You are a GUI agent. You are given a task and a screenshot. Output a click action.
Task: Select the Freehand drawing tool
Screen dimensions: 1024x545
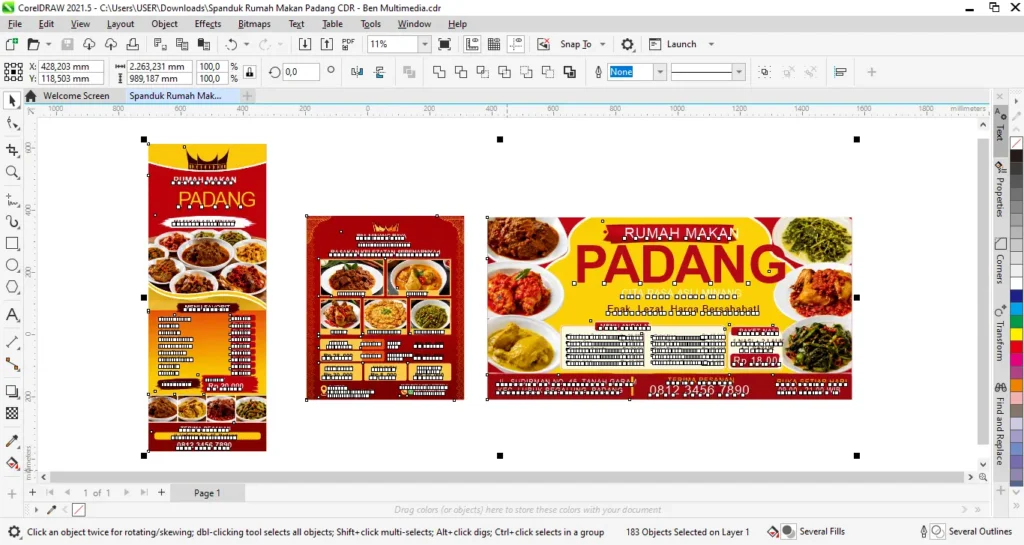pyautogui.click(x=12, y=199)
